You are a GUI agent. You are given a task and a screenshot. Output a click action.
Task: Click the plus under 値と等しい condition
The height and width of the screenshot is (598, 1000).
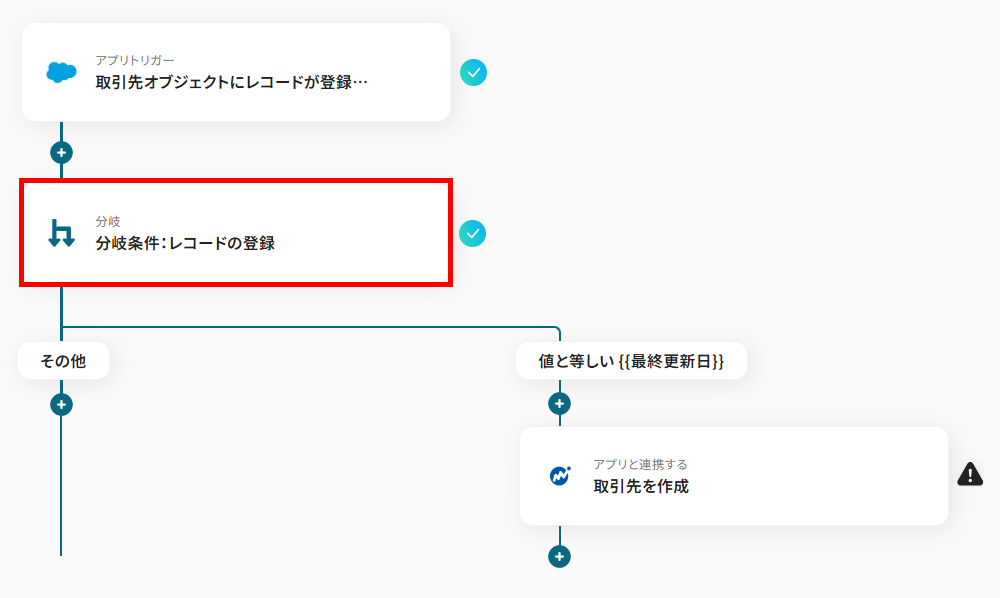560,404
